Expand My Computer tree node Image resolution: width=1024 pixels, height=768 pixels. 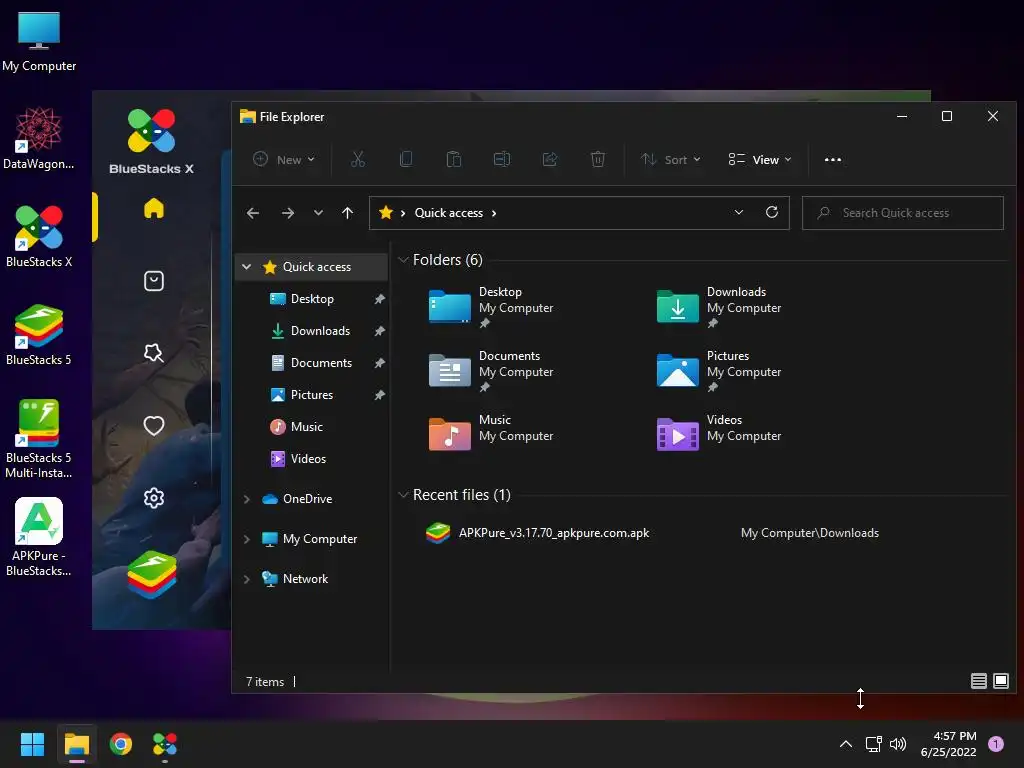246,539
